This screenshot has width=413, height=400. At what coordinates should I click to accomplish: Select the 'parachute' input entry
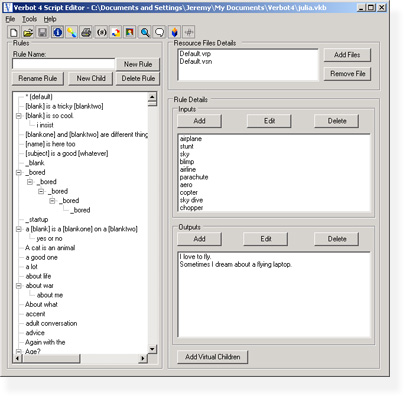click(194, 177)
